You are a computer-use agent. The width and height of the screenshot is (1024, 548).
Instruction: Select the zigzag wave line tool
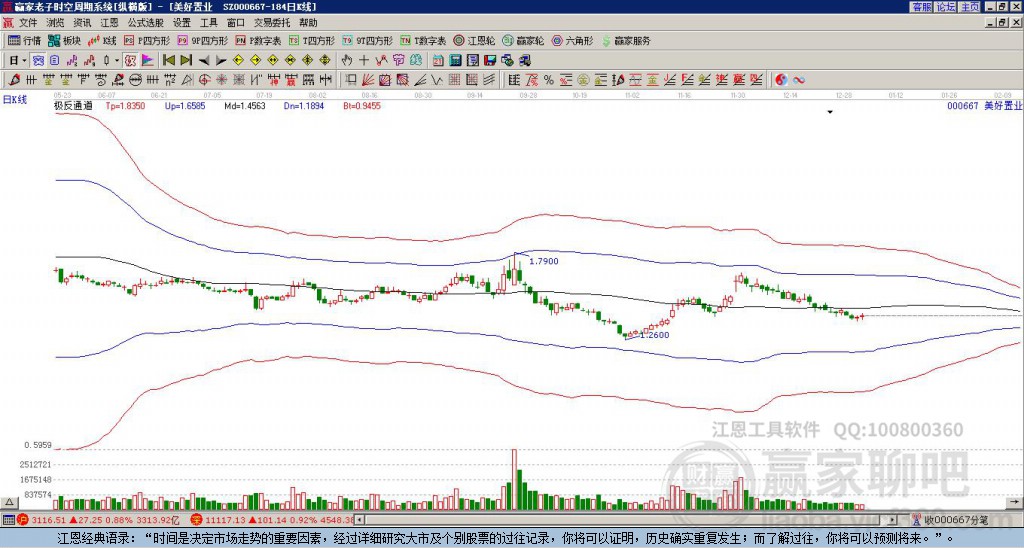[436, 80]
